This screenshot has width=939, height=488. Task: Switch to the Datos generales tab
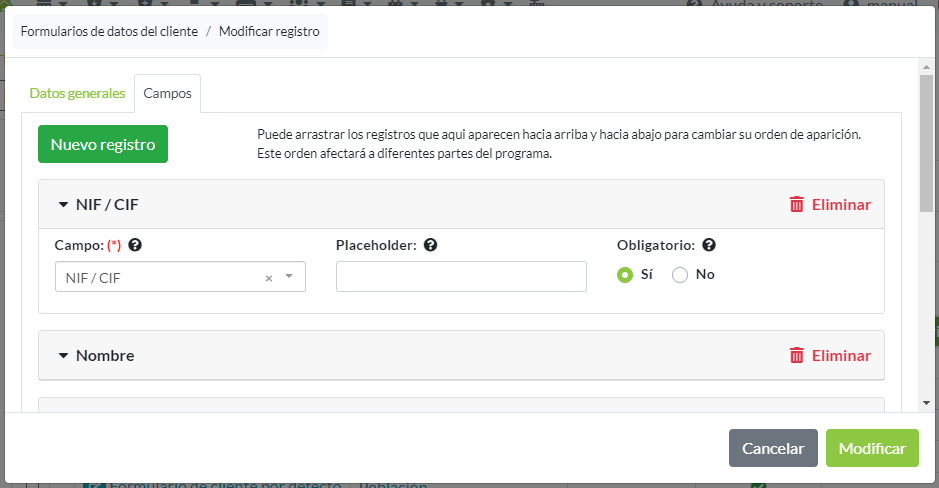tap(77, 93)
